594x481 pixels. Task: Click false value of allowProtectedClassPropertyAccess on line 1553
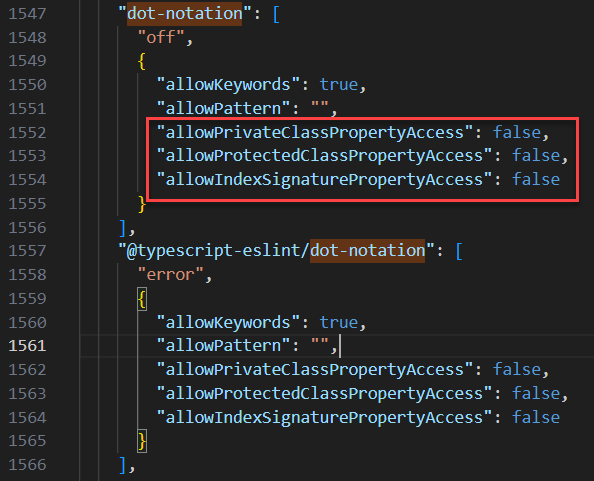click(536, 156)
